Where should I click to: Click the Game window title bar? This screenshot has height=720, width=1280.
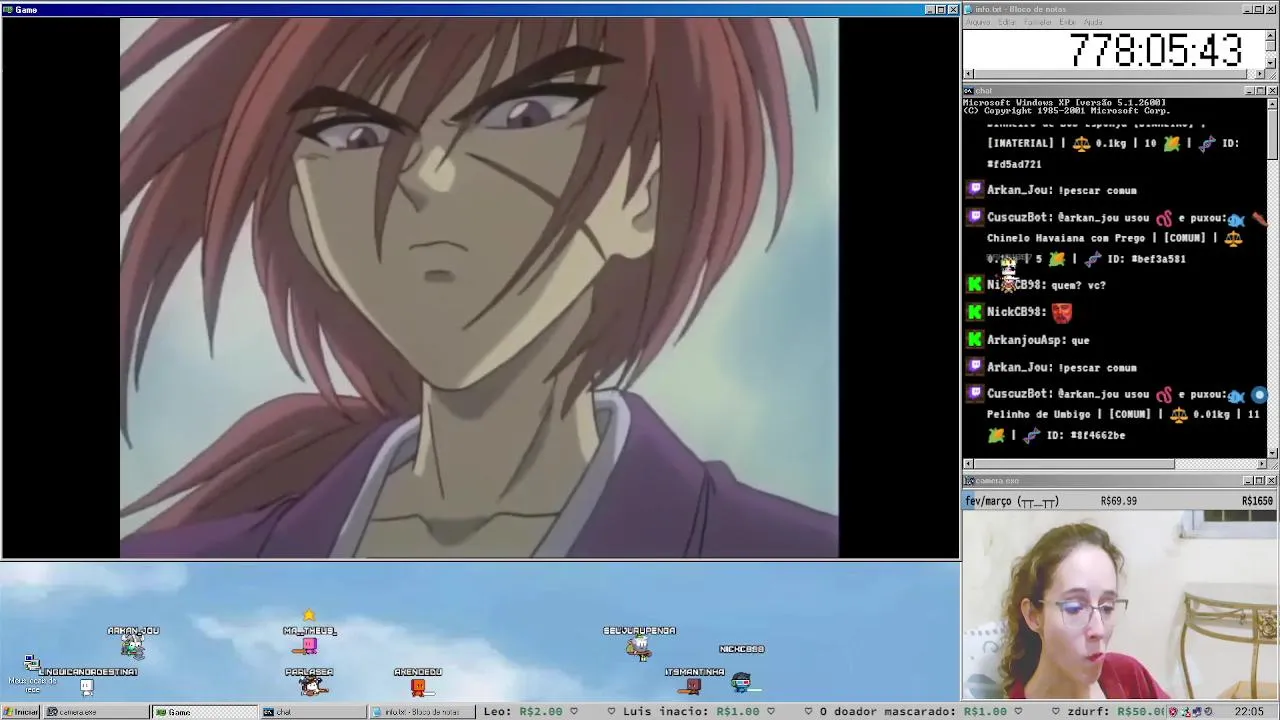[x=480, y=9]
